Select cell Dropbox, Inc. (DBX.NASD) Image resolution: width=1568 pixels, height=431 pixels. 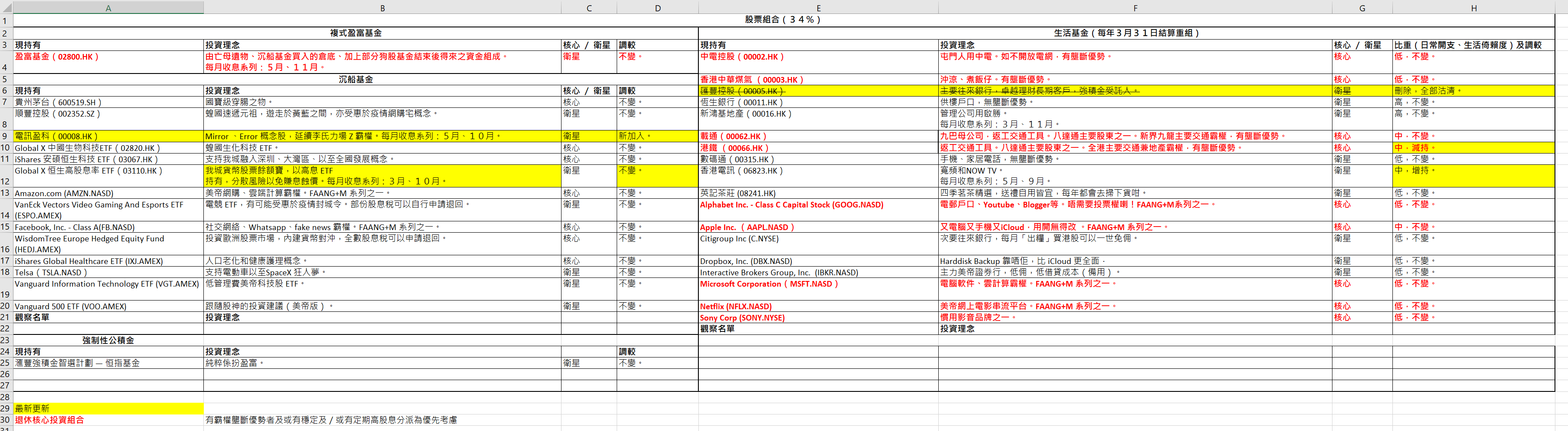(x=818, y=262)
